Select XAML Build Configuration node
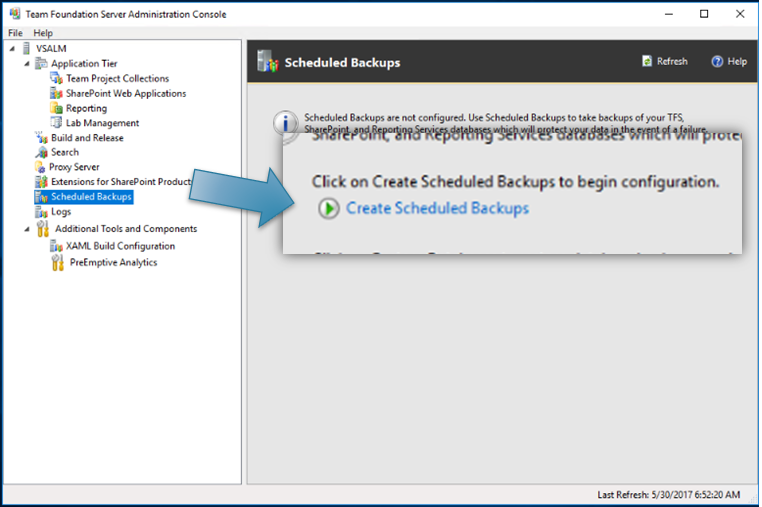 click(120, 246)
